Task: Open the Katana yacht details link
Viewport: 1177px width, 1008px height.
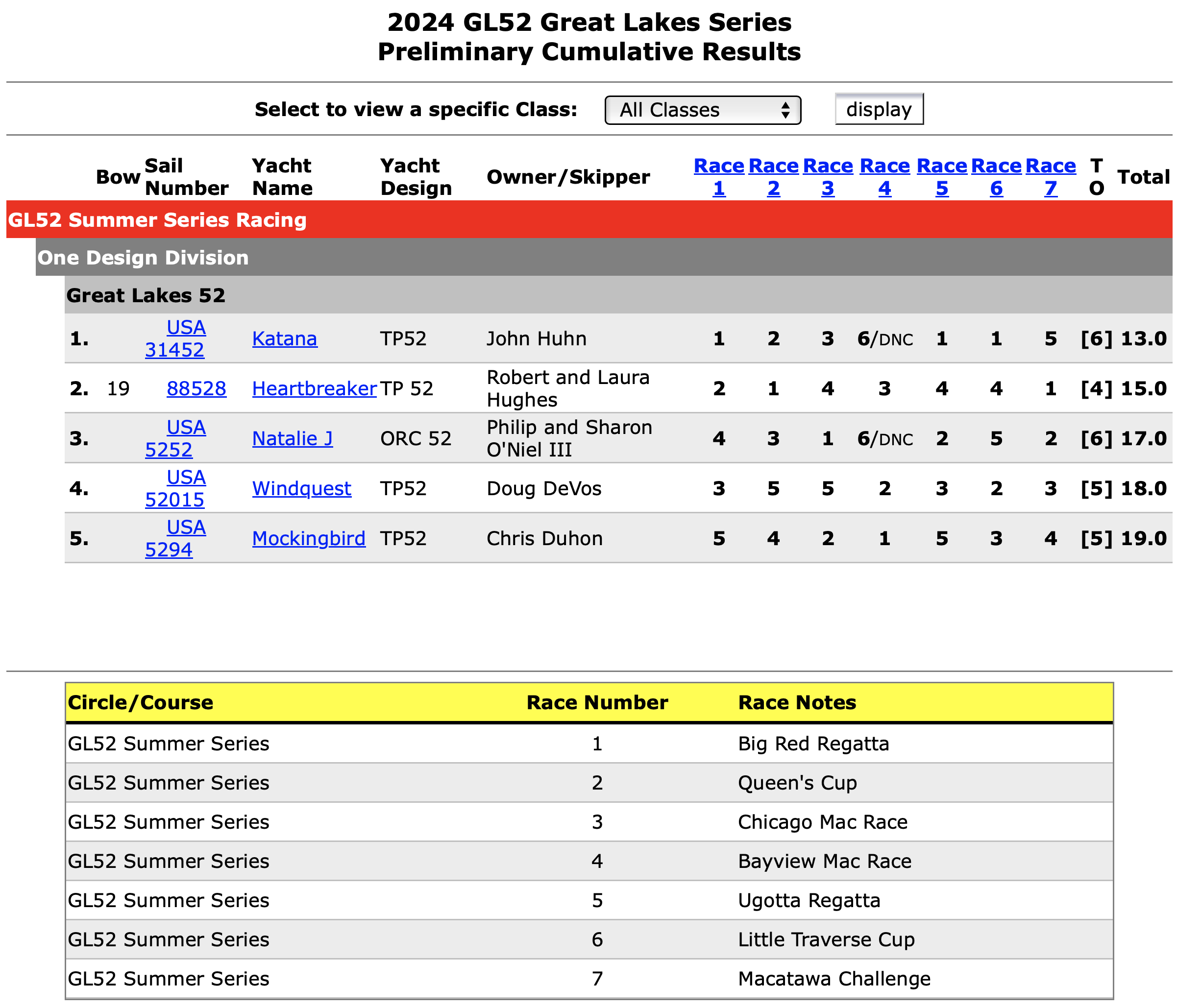Action: coord(285,338)
